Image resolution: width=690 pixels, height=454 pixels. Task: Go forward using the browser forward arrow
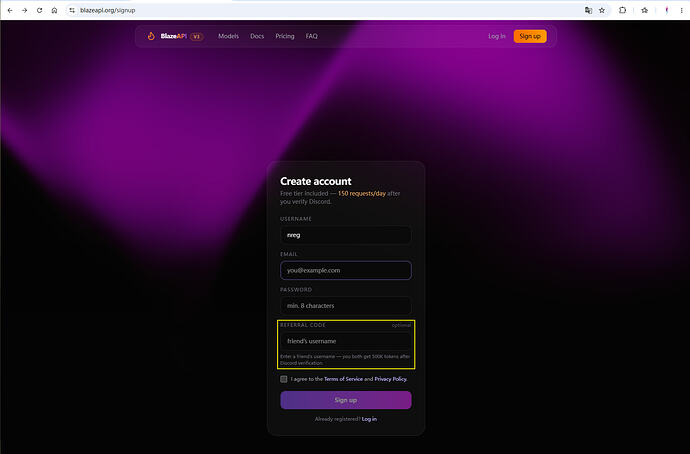click(25, 10)
